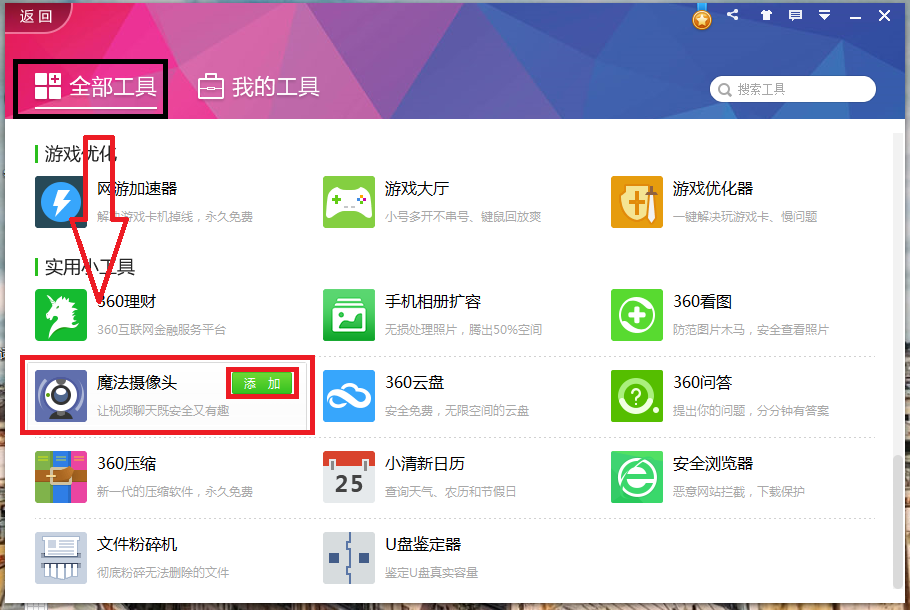The image size is (910, 610).
Task: Open the 360压缩 archive icon
Action: (61, 477)
